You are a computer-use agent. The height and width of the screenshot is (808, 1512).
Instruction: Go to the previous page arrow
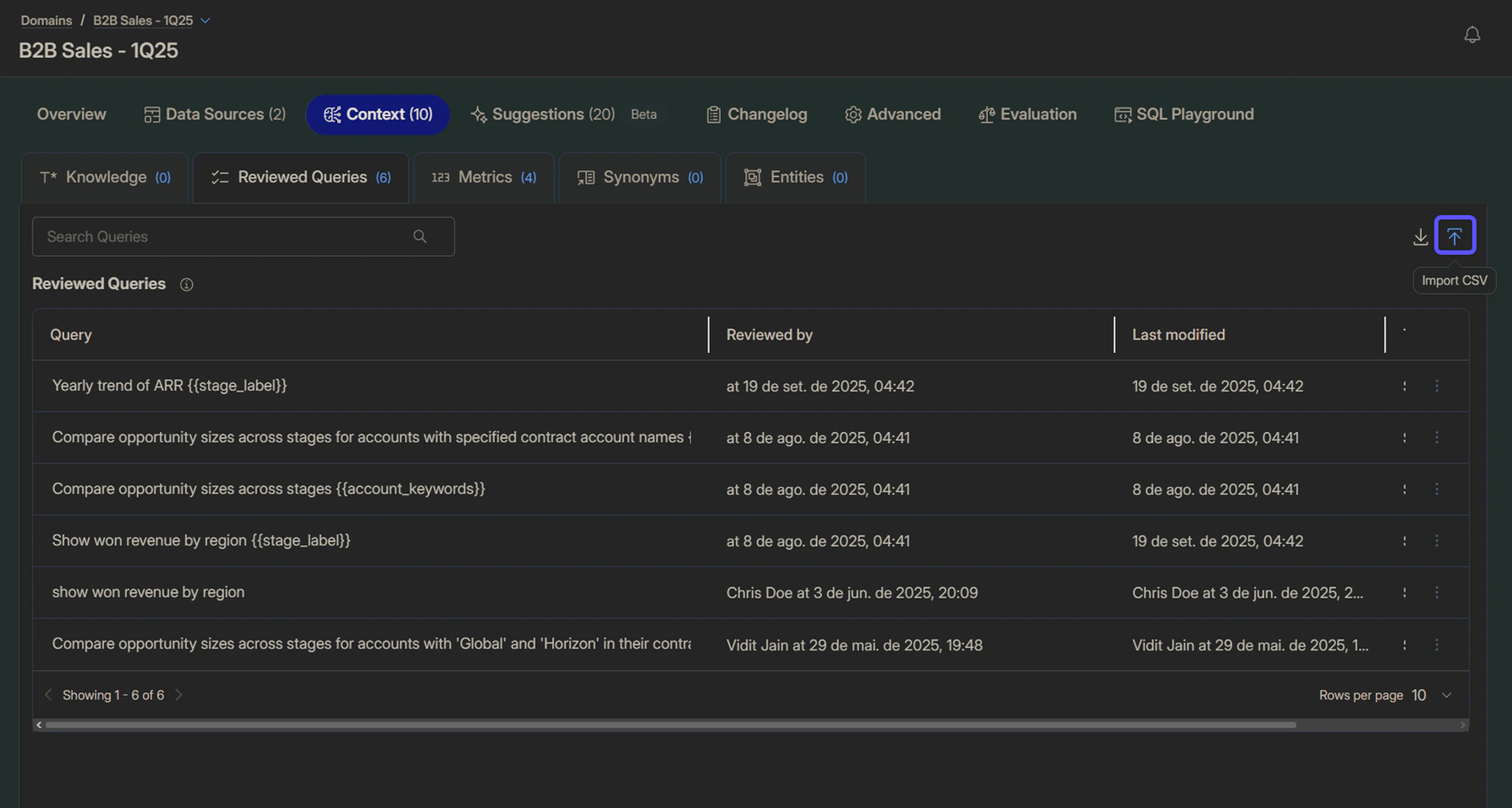(48, 695)
